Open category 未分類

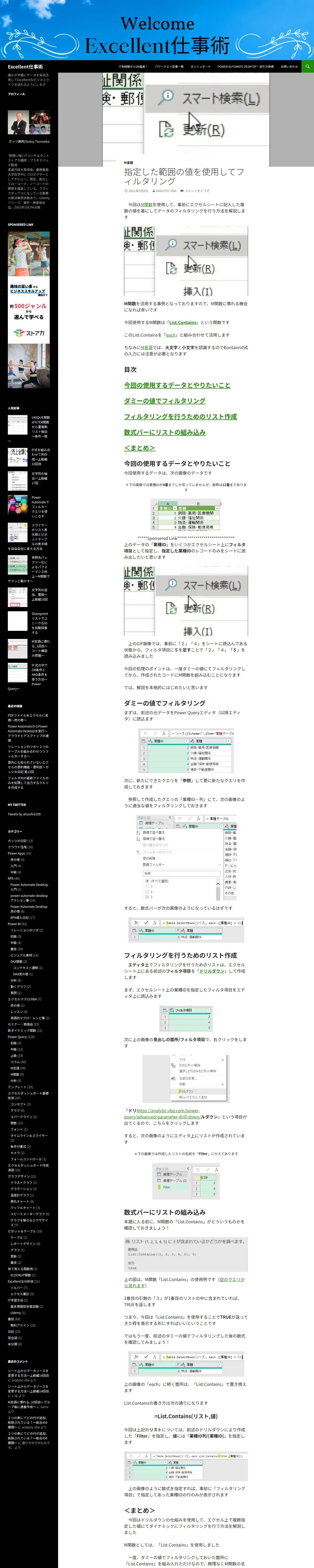tap(12, 1344)
